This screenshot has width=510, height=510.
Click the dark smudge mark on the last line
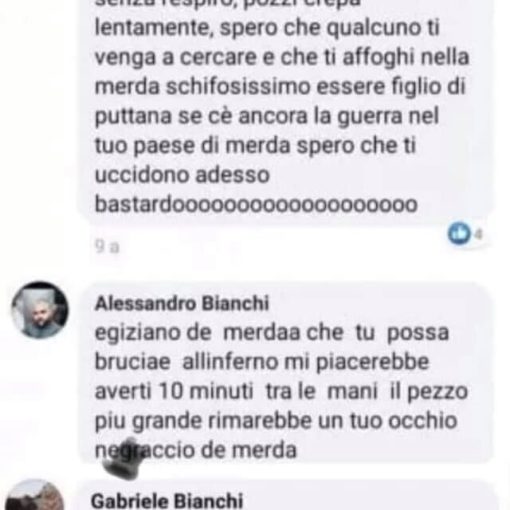click(x=125, y=459)
